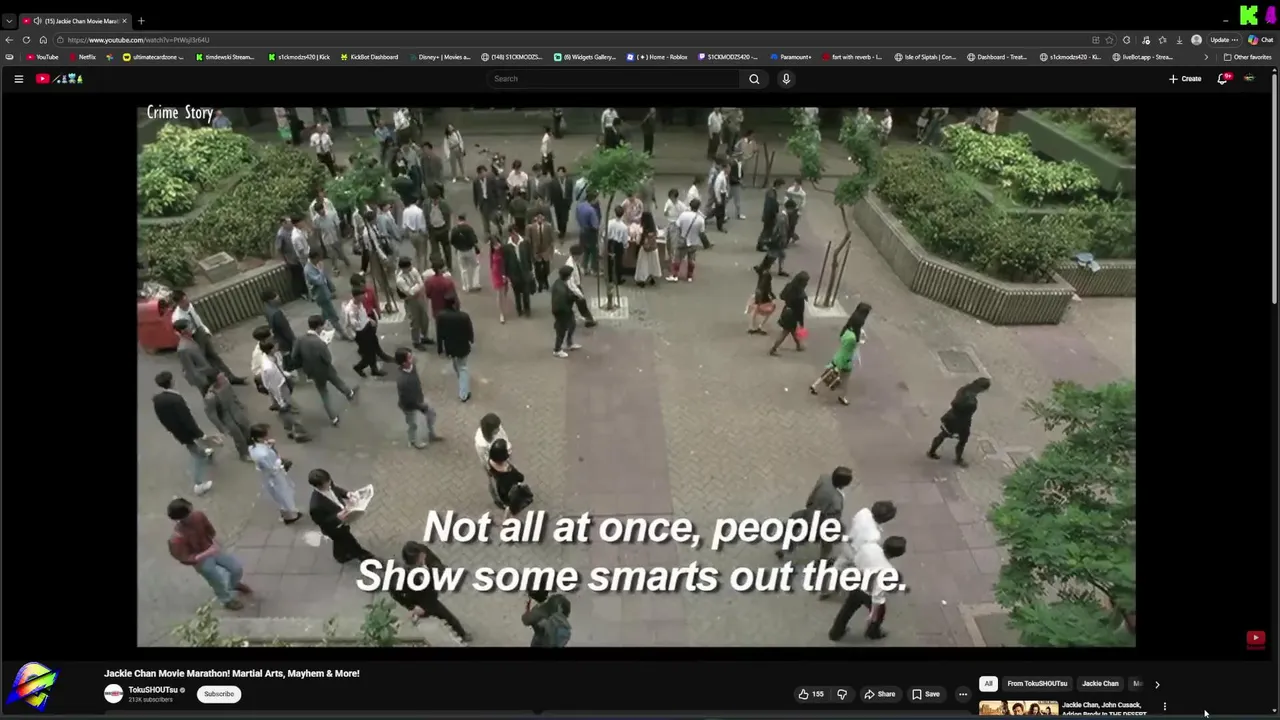Open the Netflix bookmark
The image size is (1280, 720).
[x=82, y=57]
